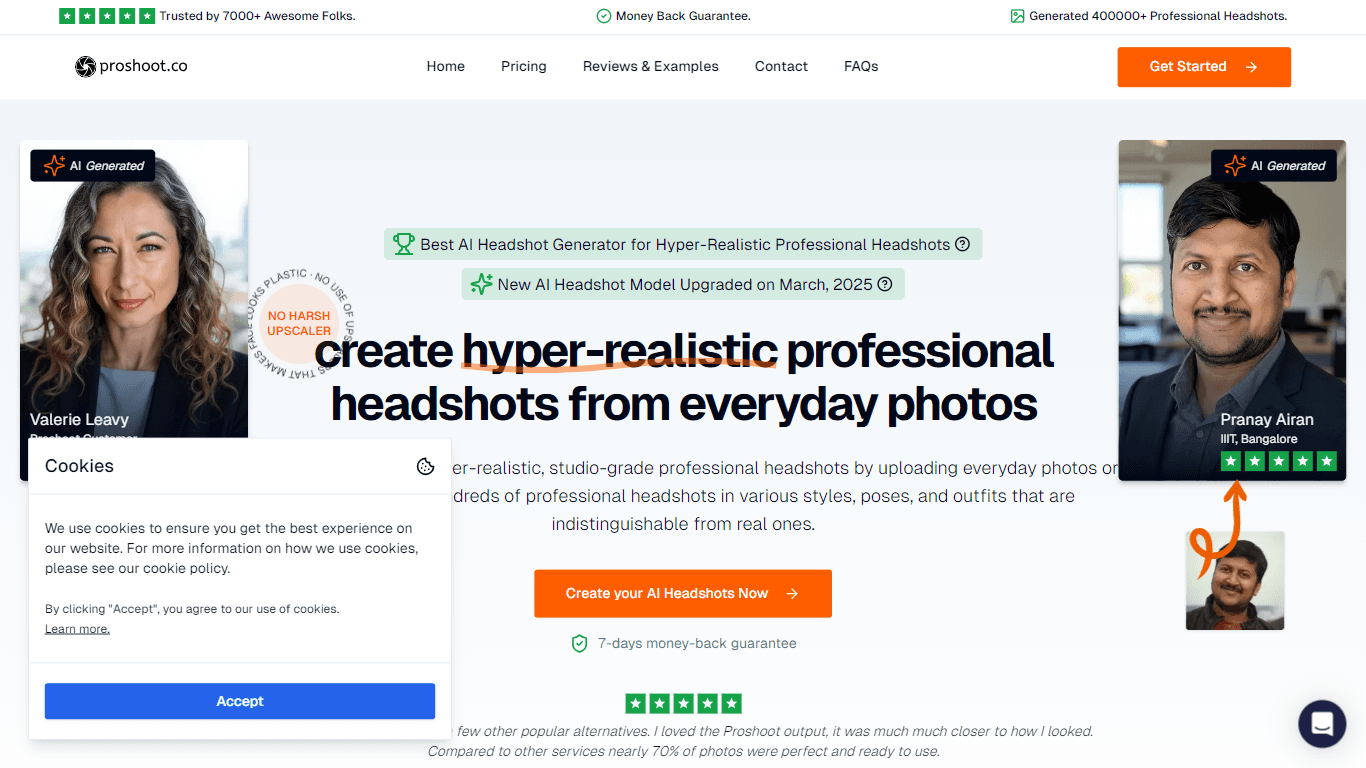Click New AI Headshot Model Upgraded text
The image size is (1366, 768).
tap(685, 284)
